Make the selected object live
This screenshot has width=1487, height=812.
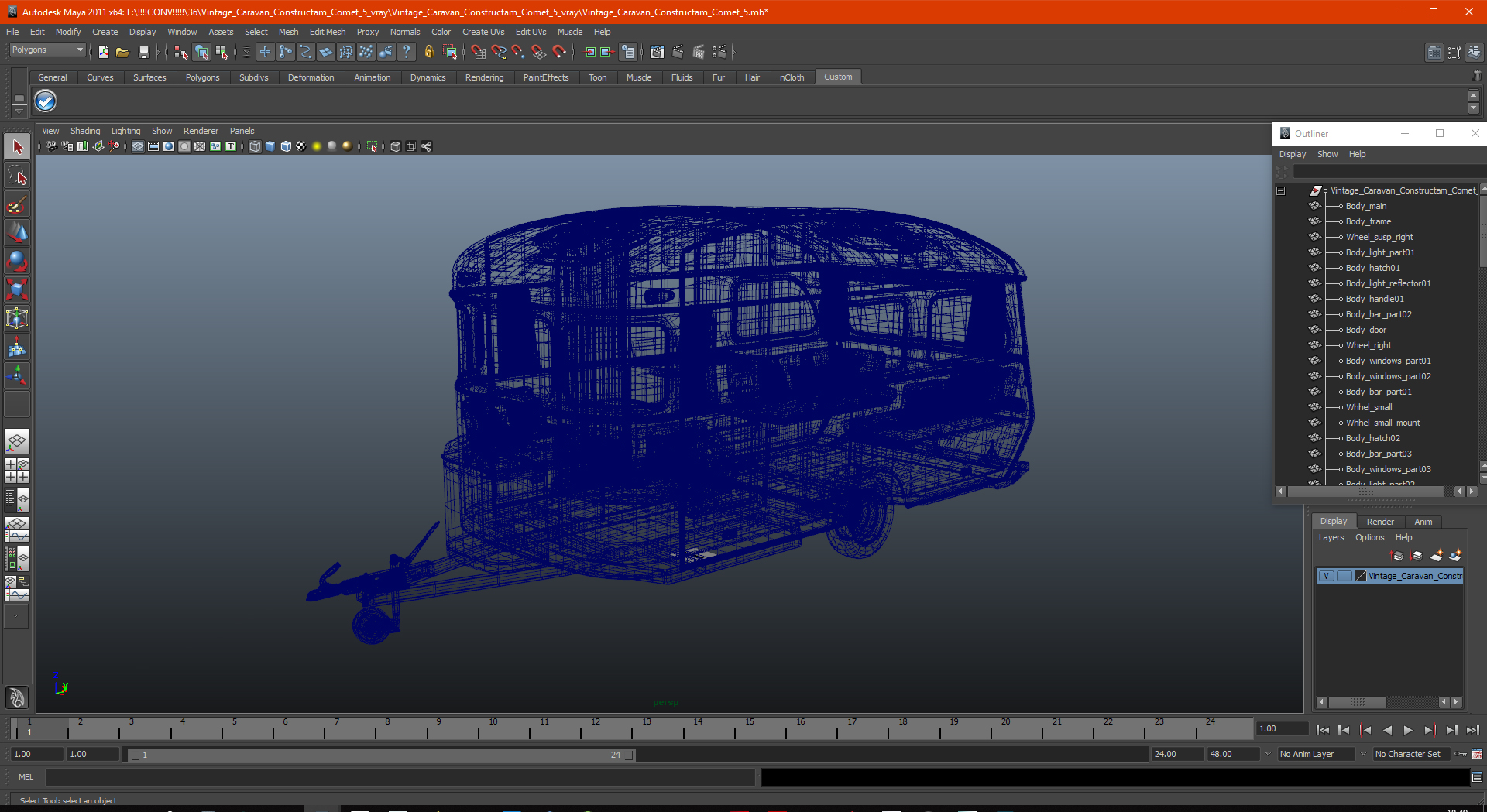click(559, 52)
